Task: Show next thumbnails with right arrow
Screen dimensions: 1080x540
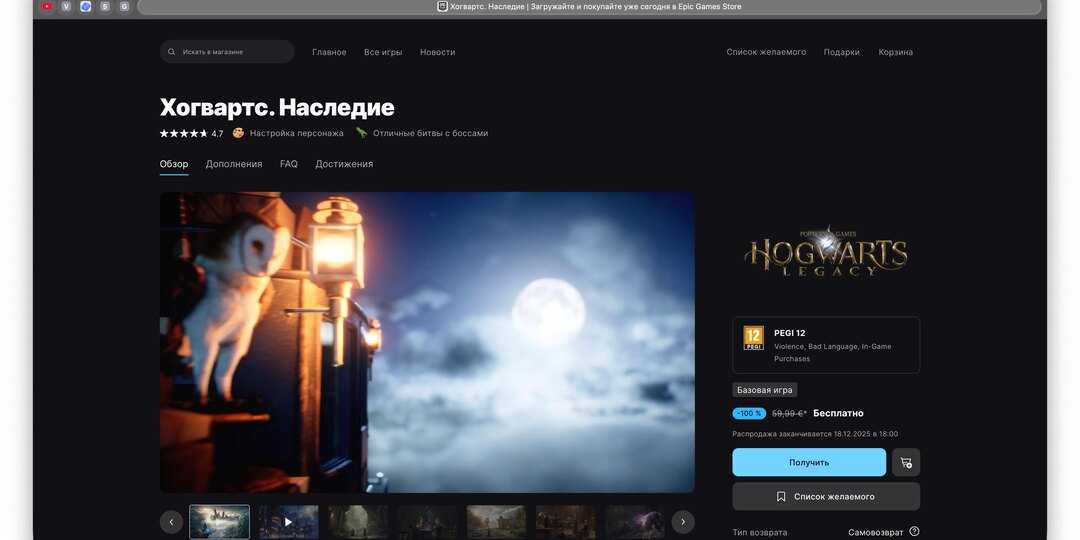Action: coord(683,522)
